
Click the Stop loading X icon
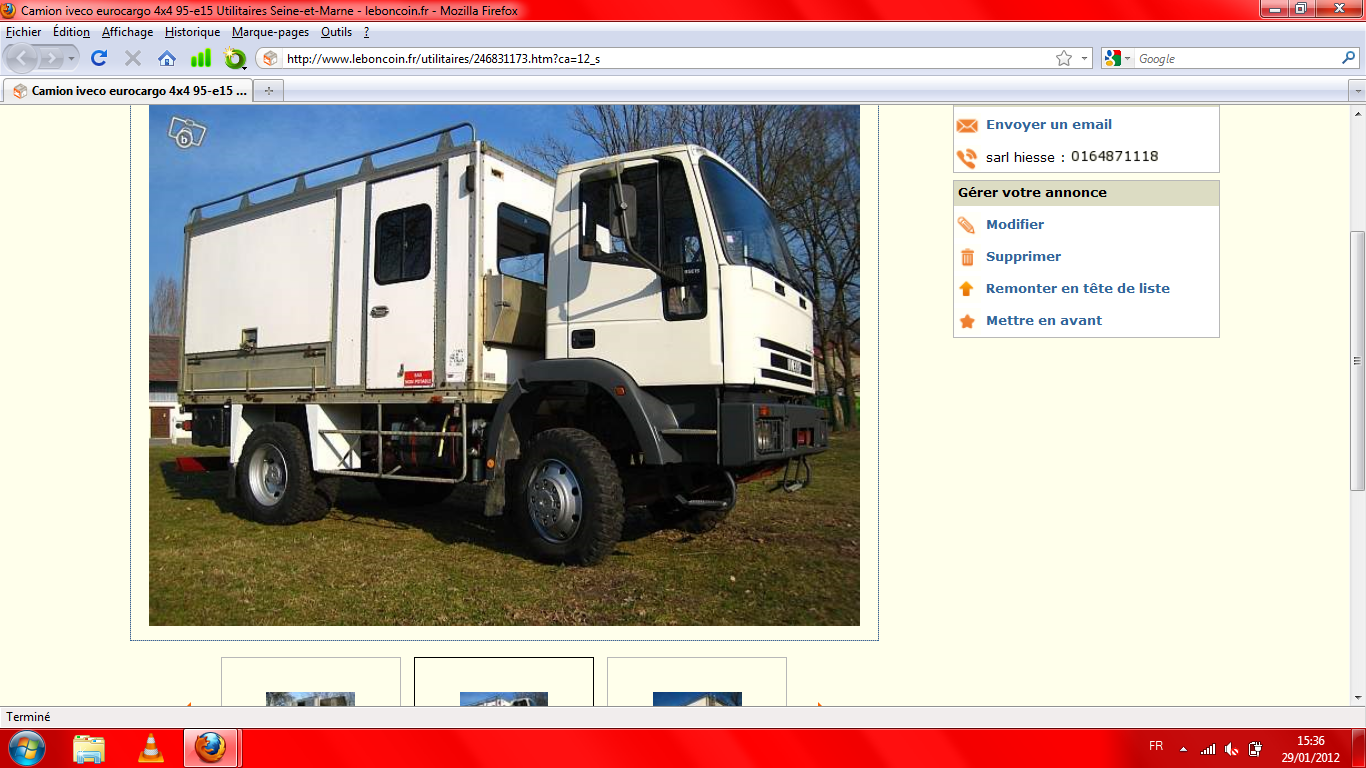coord(132,58)
